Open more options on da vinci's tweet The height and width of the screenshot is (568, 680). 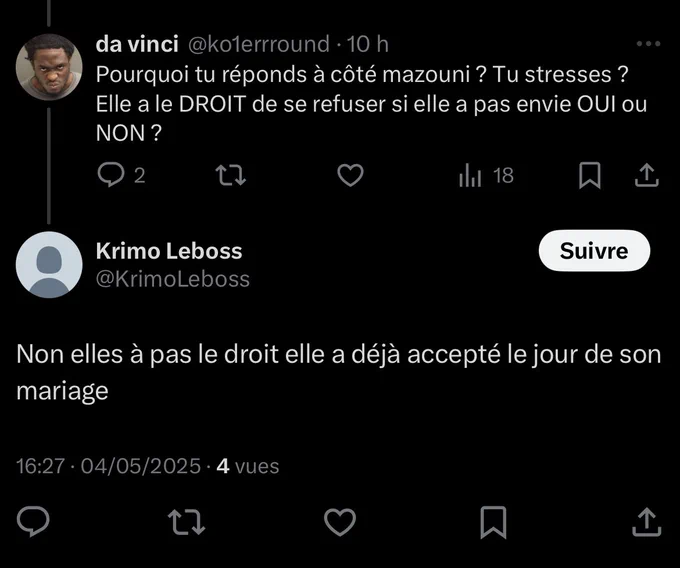tap(648, 43)
